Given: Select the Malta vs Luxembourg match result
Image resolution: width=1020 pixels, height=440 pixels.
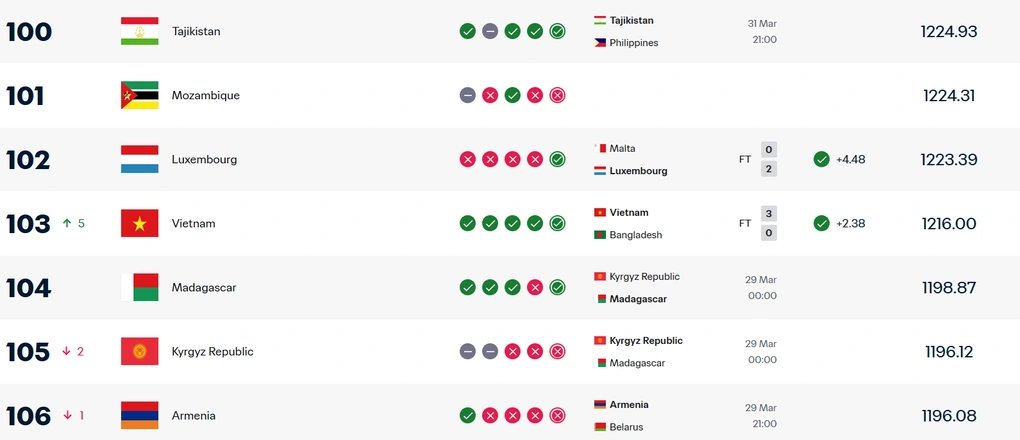Looking at the screenshot, I should point(685,159).
